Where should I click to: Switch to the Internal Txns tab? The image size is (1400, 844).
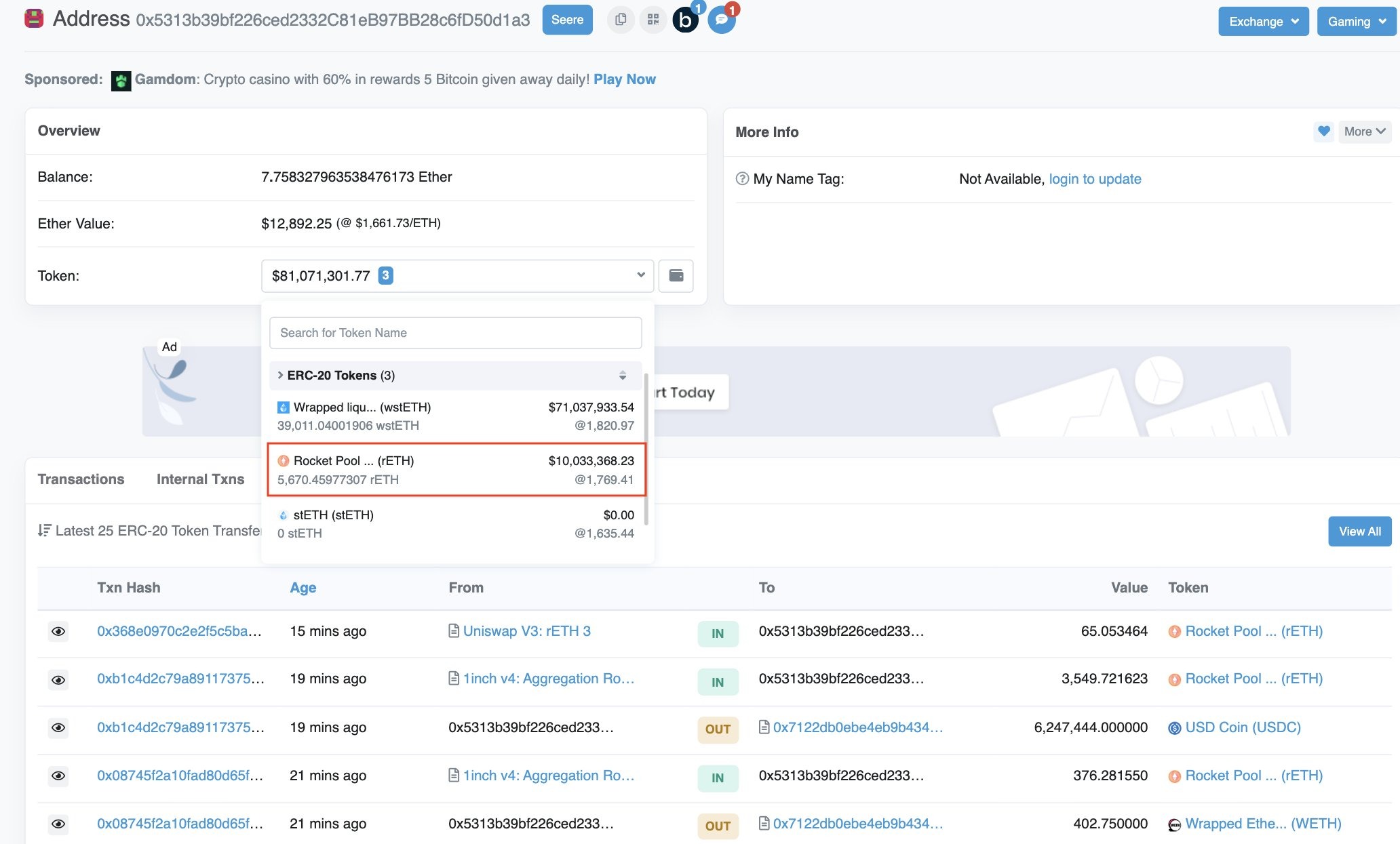tap(200, 479)
